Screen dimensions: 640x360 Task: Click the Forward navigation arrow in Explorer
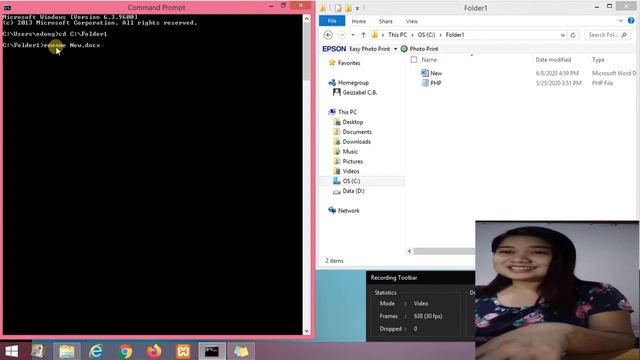pos(342,35)
